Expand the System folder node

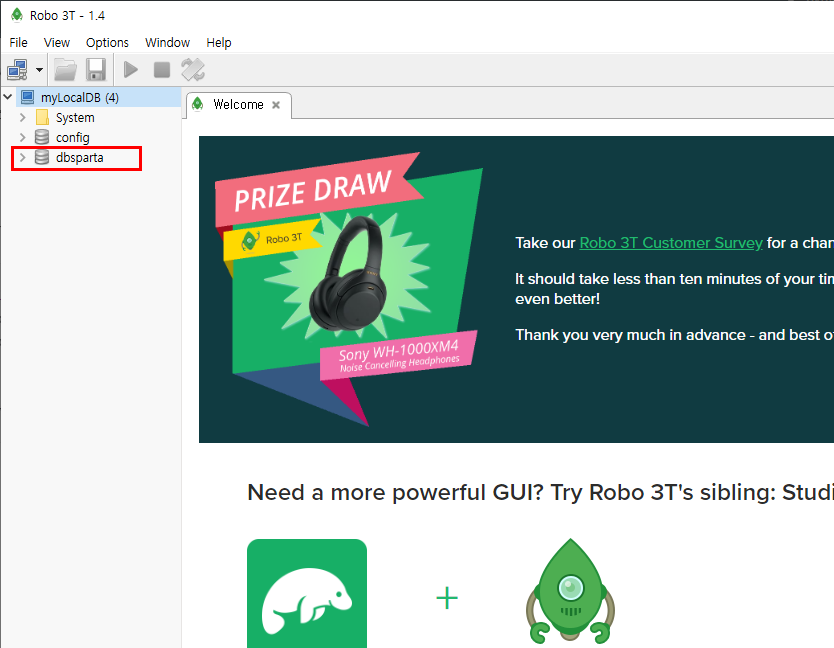point(22,117)
